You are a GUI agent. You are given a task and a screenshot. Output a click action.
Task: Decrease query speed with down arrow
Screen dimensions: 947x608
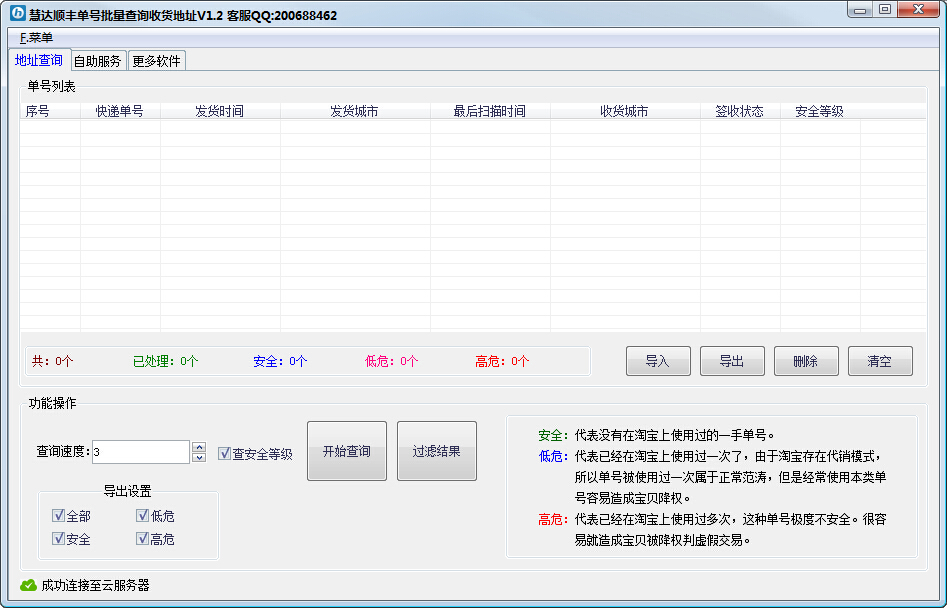pyautogui.click(x=199, y=458)
